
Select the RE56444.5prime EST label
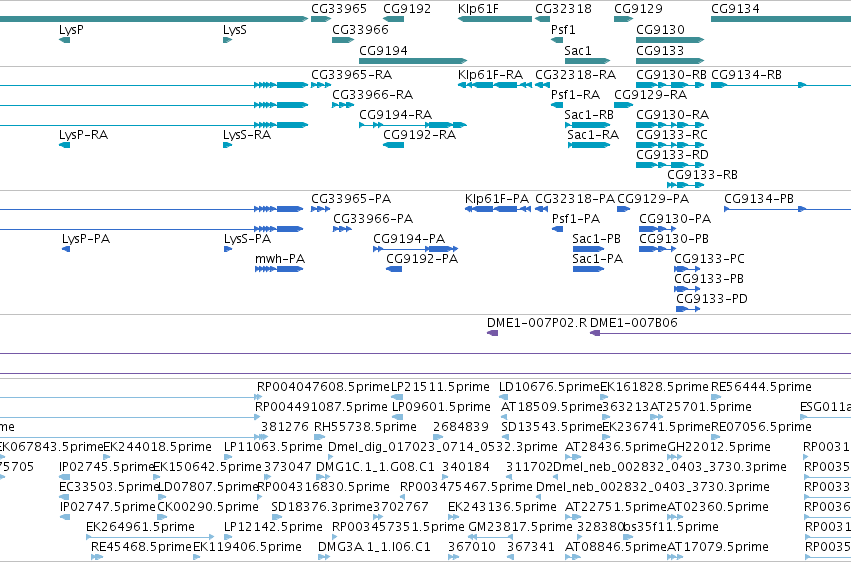pyautogui.click(x=761, y=387)
